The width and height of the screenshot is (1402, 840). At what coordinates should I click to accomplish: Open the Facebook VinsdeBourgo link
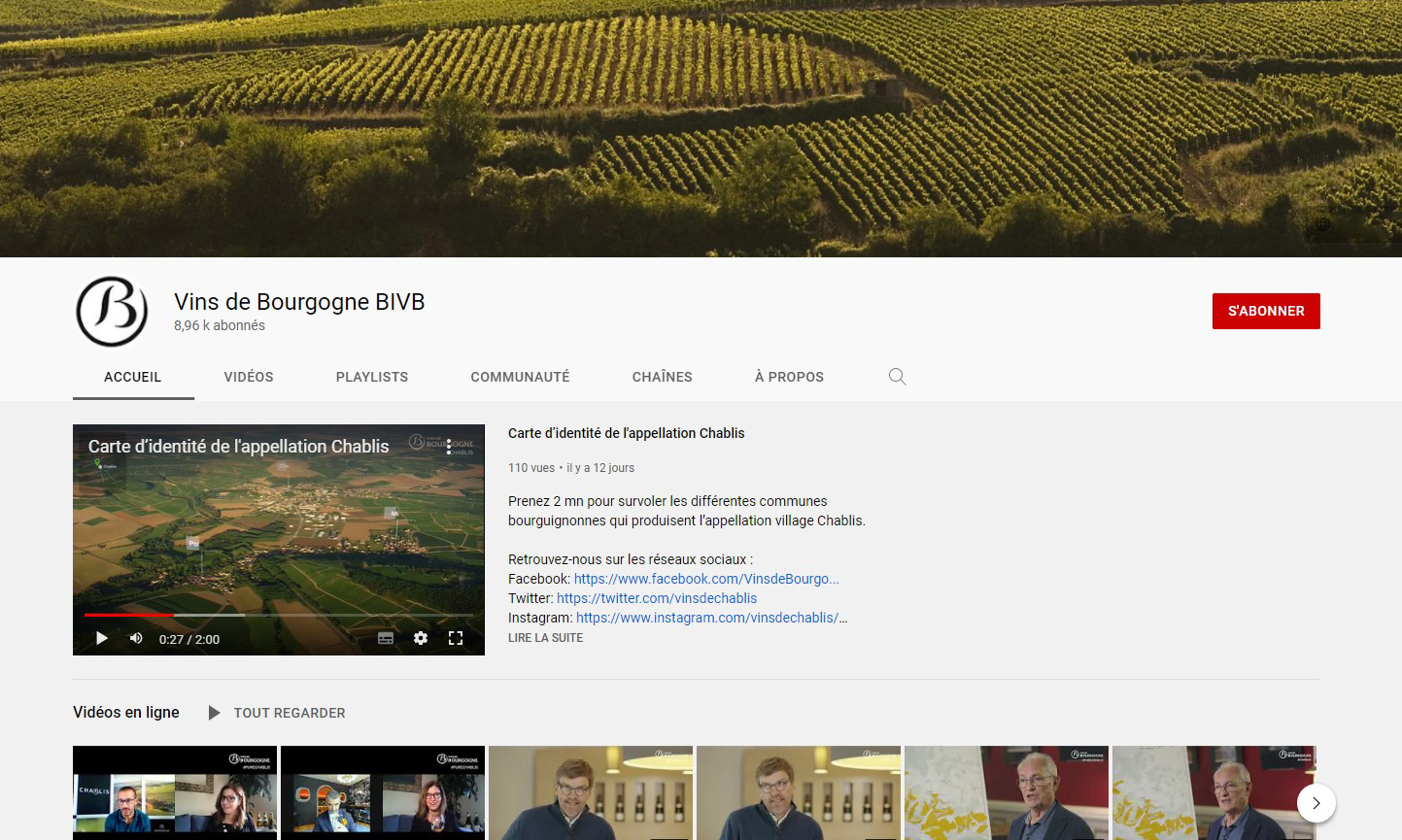click(706, 579)
